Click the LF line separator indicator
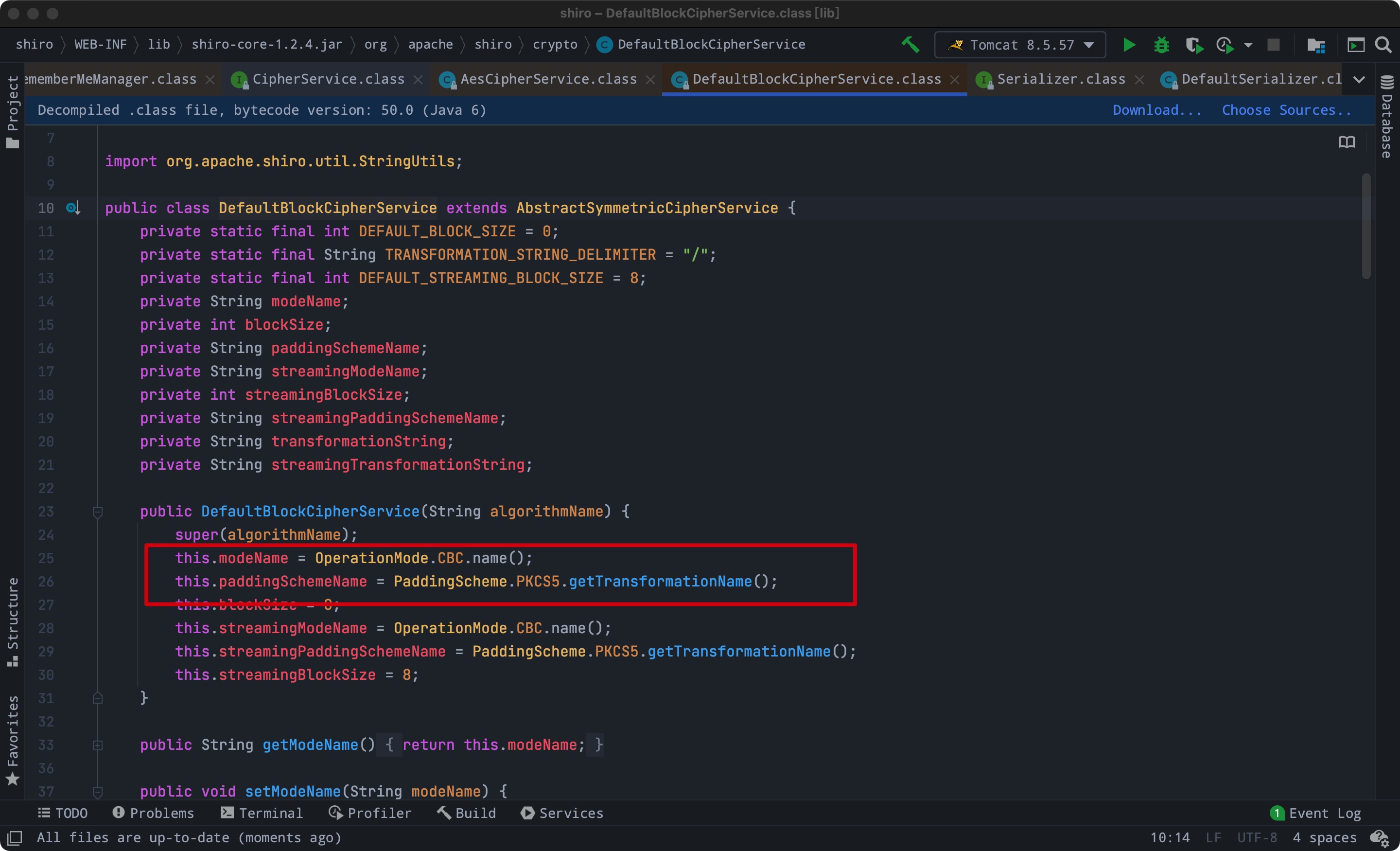Screen dimensions: 1400x851 pyautogui.click(x=1213, y=837)
